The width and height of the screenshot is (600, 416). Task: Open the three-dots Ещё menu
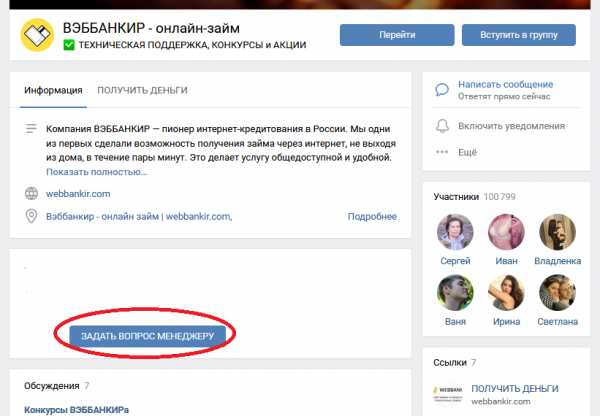pos(442,152)
